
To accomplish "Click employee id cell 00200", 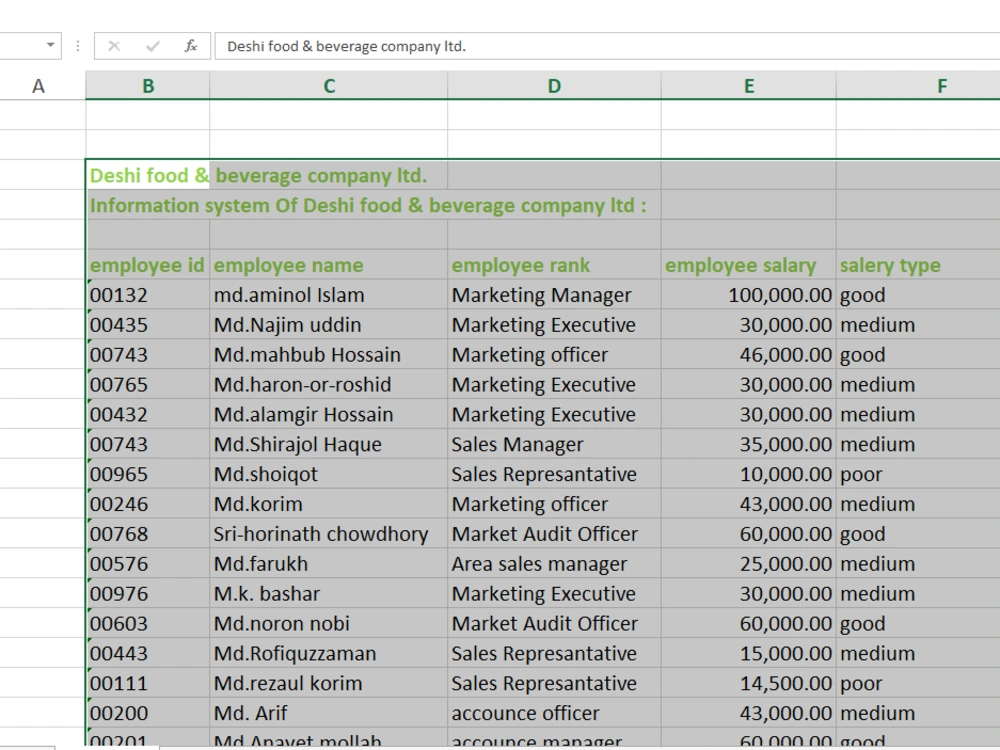I will pos(148,713).
